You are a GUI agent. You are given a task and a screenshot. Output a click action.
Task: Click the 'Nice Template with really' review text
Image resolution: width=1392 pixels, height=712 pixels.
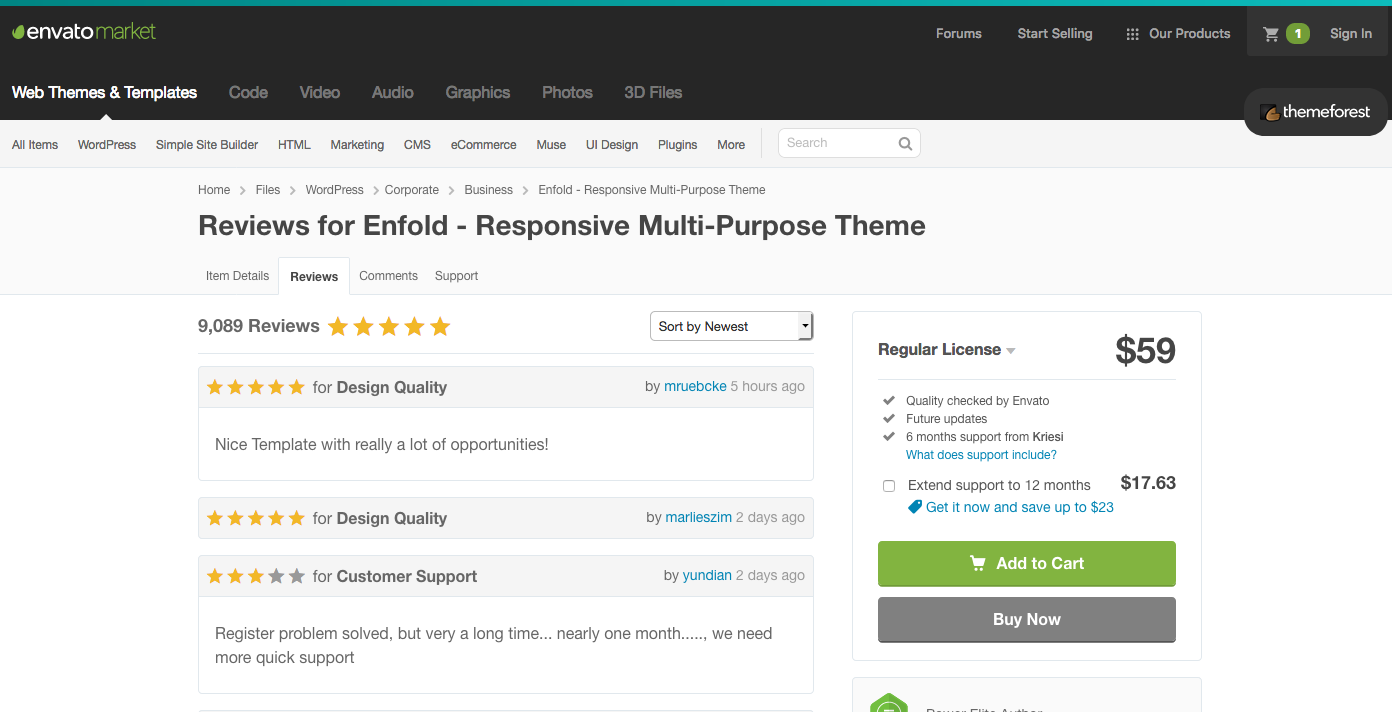click(382, 444)
